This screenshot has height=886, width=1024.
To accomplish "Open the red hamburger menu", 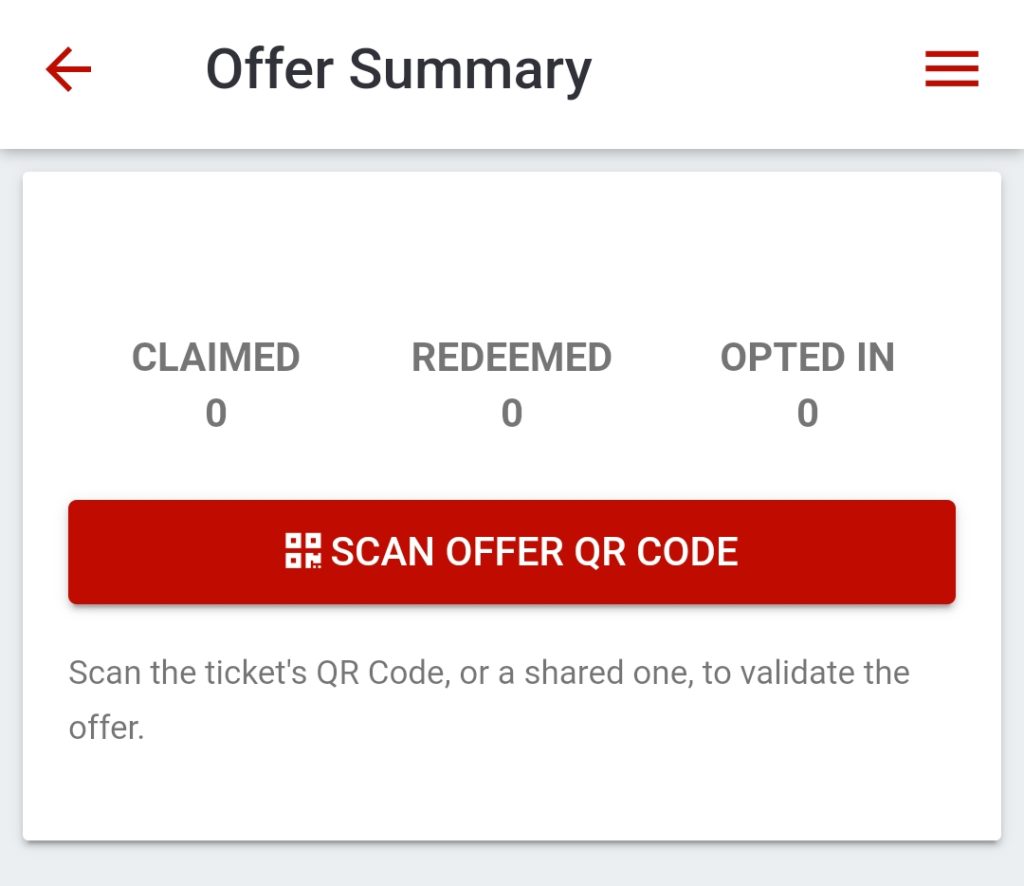I will [x=952, y=69].
